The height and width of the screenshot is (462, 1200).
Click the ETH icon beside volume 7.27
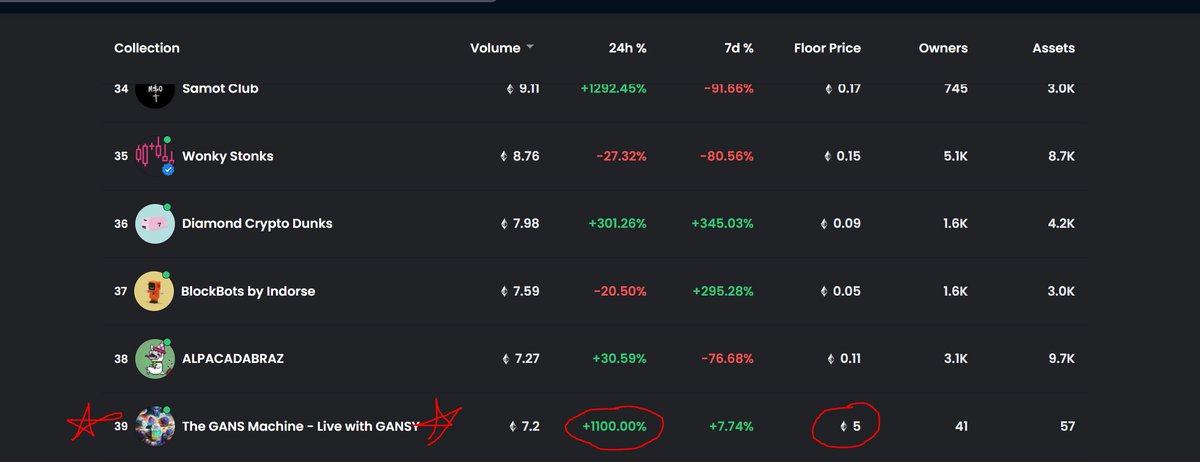[504, 359]
